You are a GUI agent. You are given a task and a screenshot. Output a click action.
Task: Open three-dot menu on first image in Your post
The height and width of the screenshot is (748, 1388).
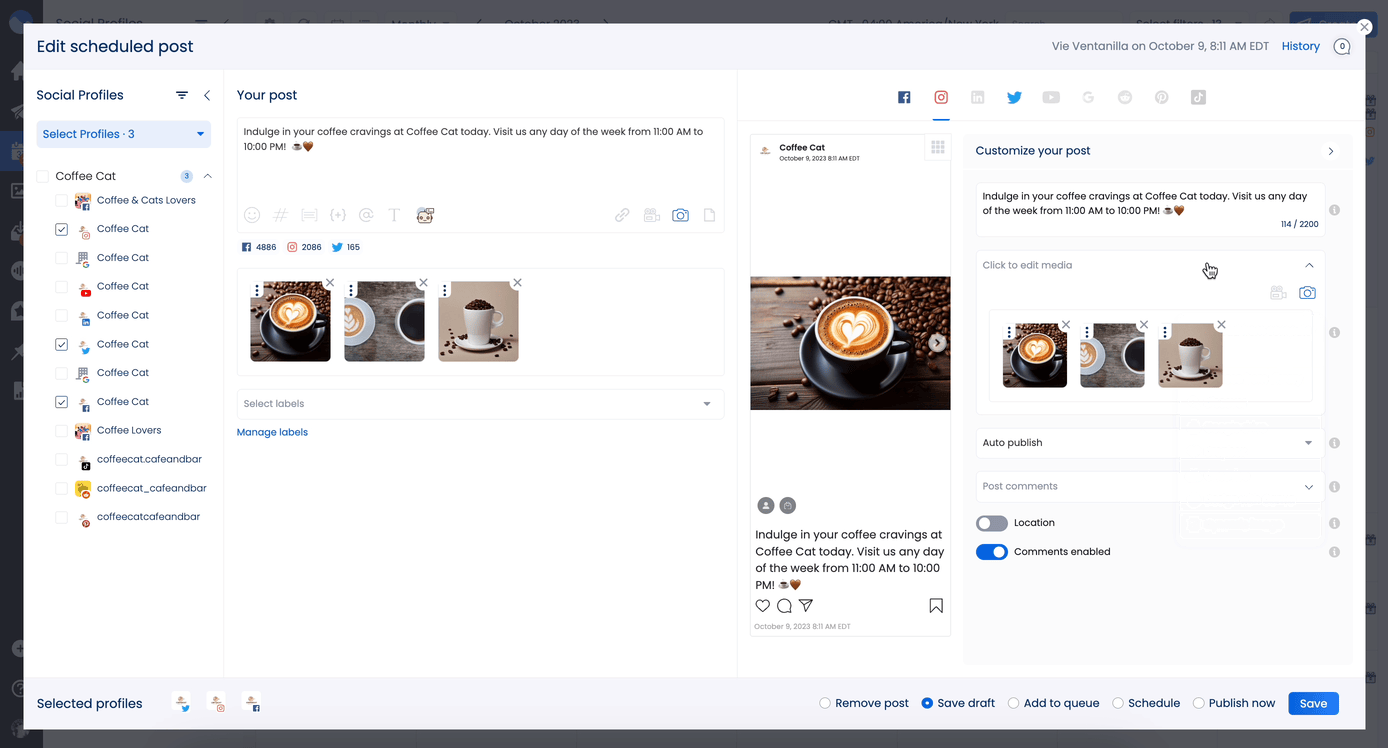click(x=257, y=290)
